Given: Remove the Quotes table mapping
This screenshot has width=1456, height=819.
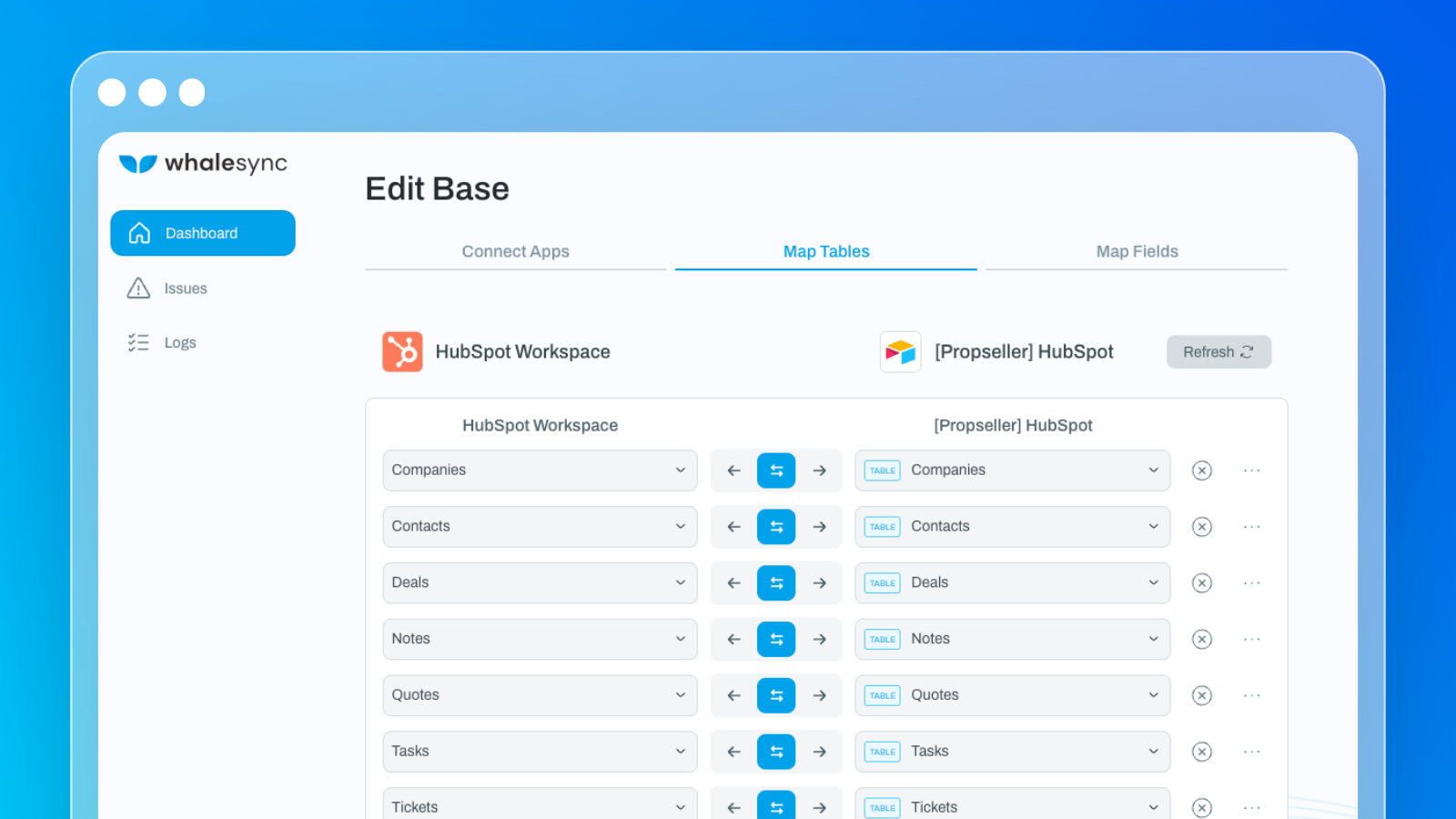Looking at the screenshot, I should click(x=1201, y=696).
